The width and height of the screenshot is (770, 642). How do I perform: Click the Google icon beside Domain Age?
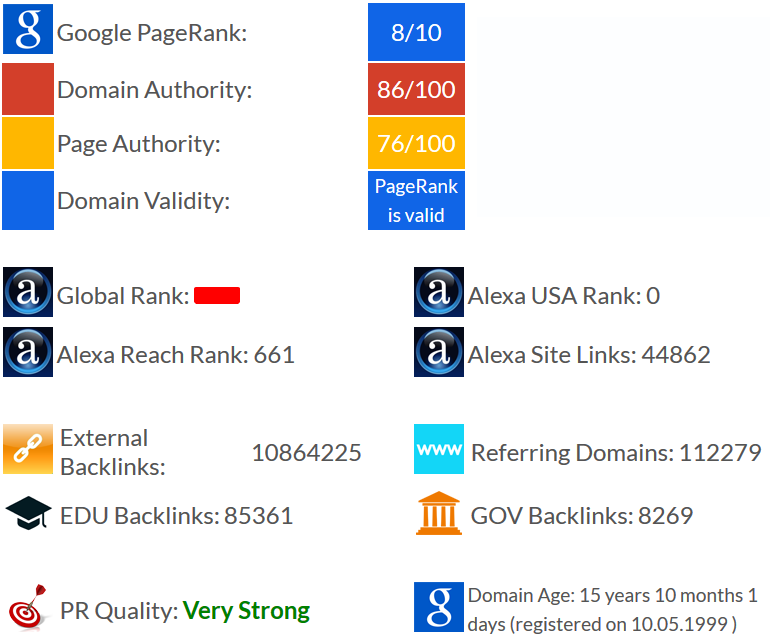tap(439, 607)
